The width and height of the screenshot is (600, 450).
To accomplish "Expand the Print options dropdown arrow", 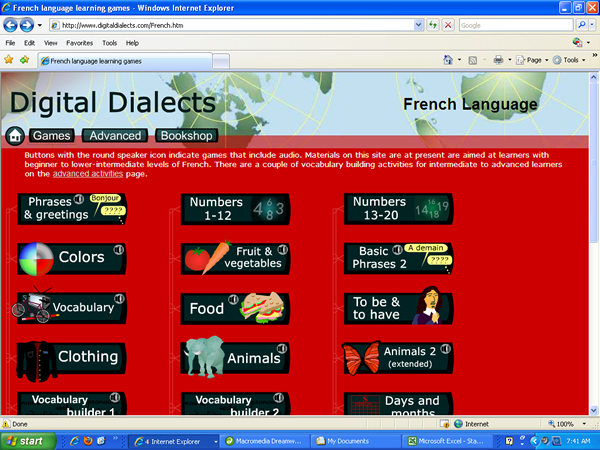I will [x=509, y=60].
